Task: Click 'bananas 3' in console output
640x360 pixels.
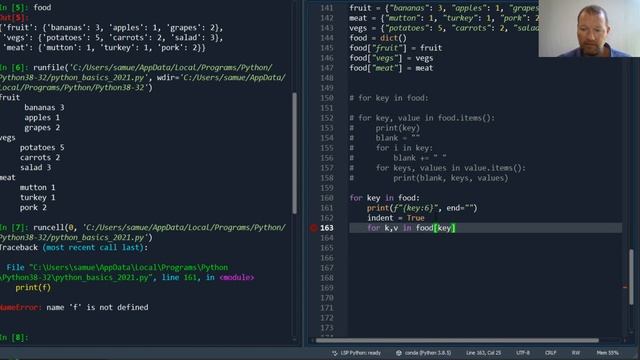Action: [x=44, y=107]
